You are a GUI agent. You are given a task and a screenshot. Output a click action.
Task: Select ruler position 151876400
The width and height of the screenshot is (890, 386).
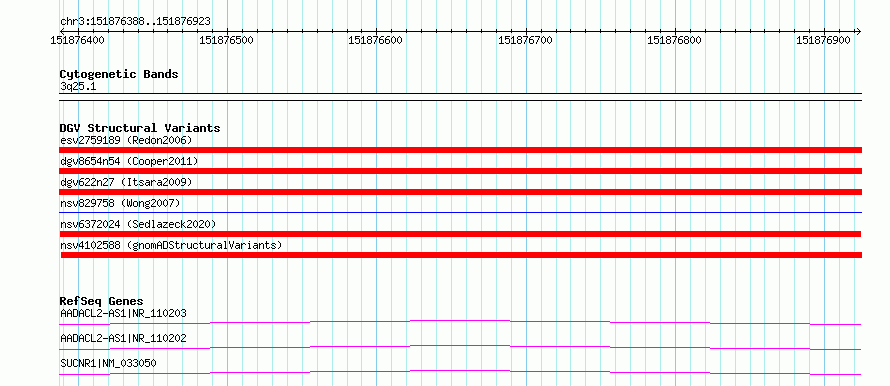[x=77, y=40]
